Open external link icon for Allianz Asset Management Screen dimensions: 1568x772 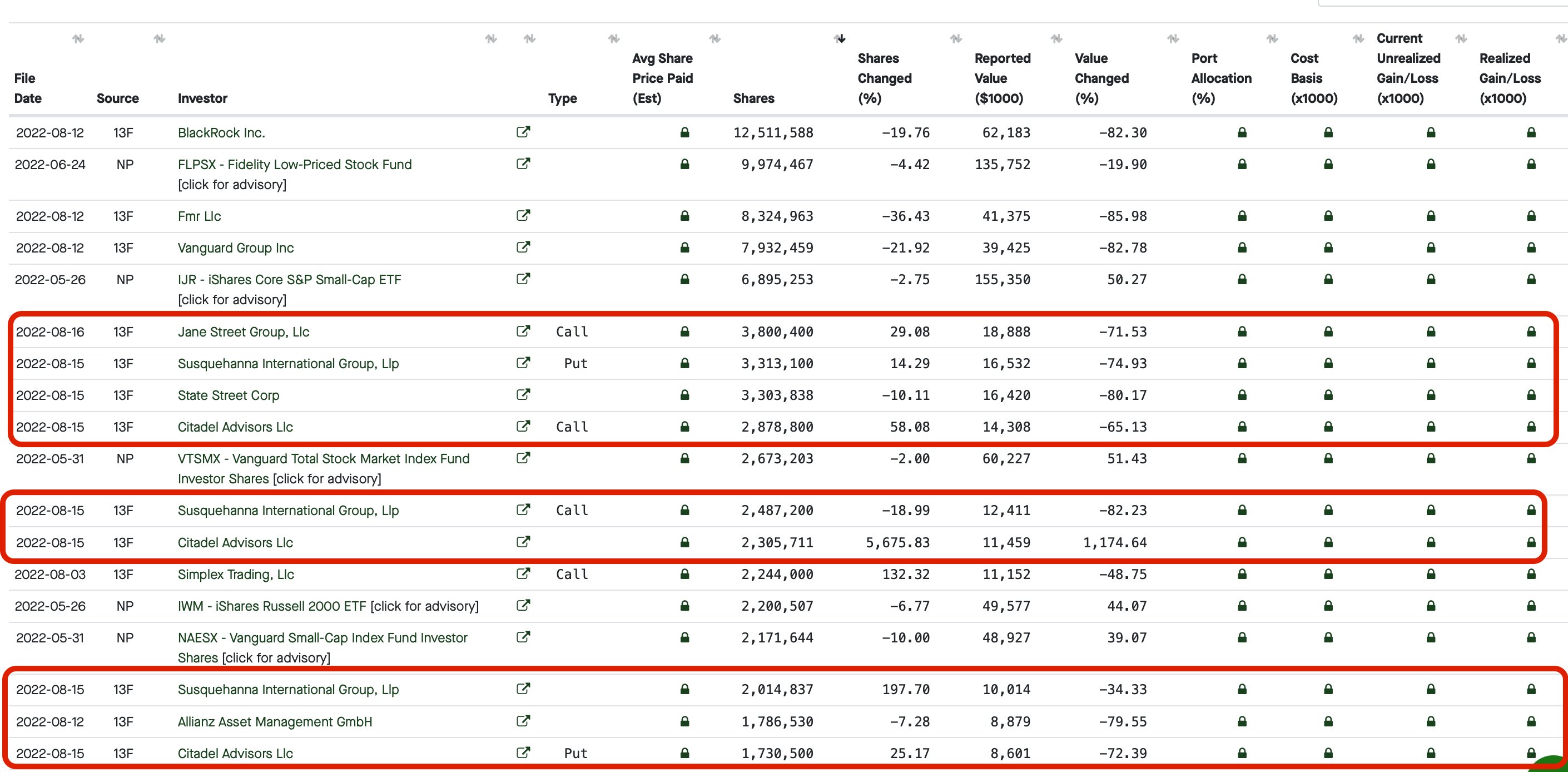[523, 721]
